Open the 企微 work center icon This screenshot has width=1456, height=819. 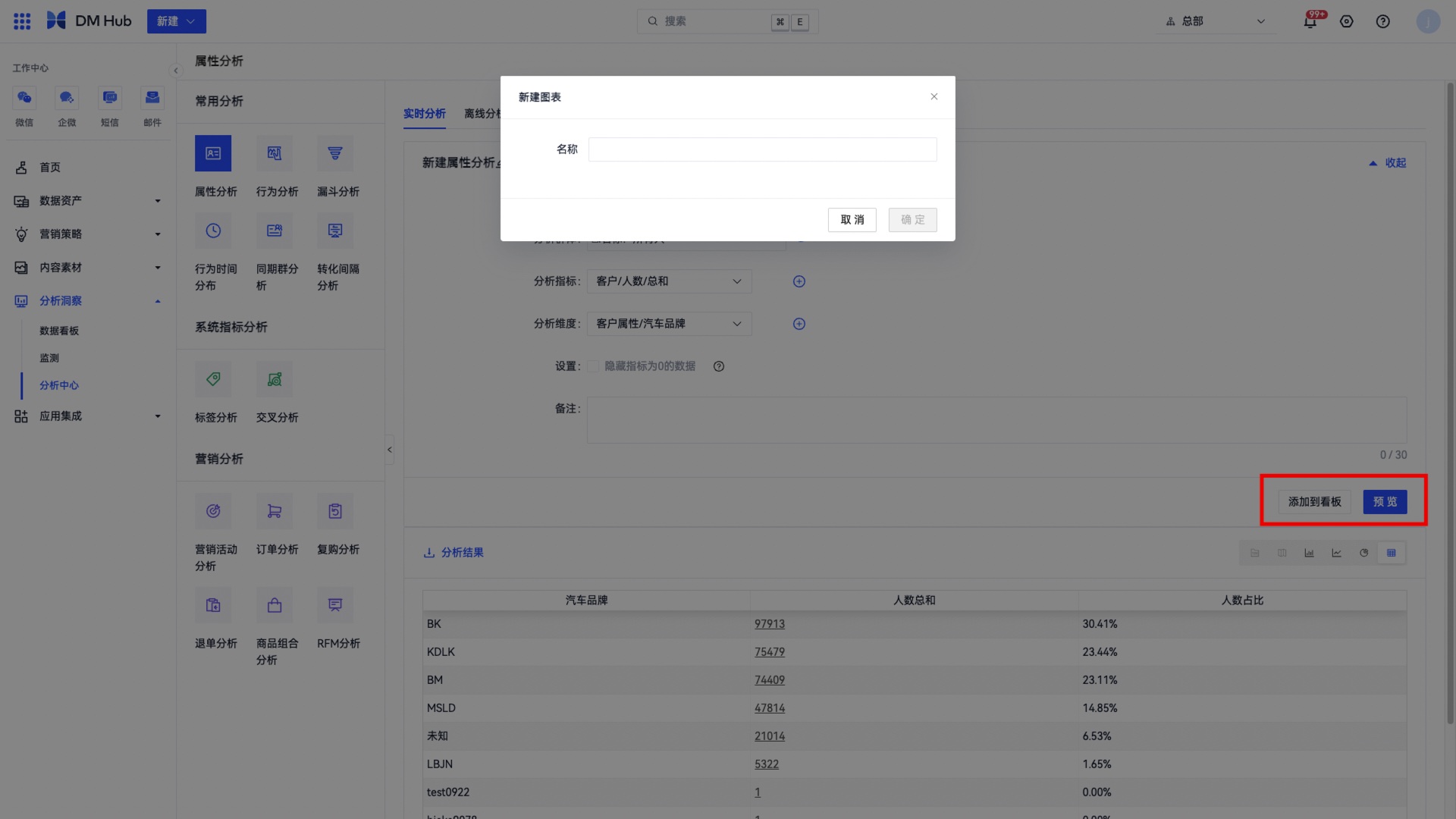tap(67, 98)
